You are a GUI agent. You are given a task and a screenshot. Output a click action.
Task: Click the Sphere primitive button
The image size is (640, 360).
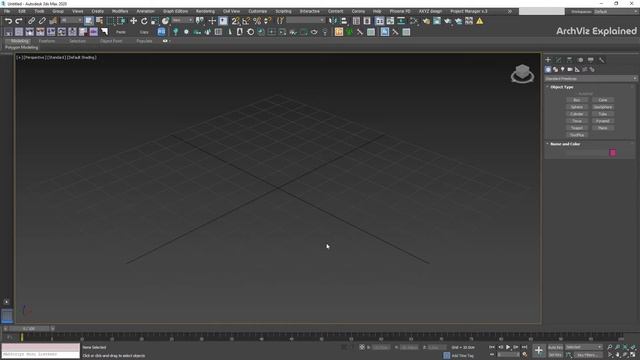(577, 107)
